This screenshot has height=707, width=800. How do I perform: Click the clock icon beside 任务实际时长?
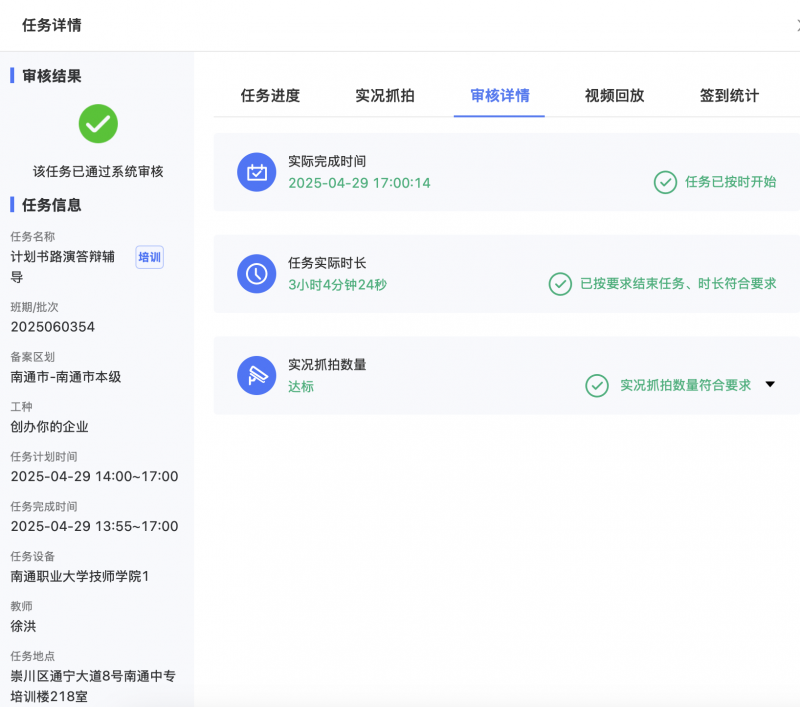(256, 275)
